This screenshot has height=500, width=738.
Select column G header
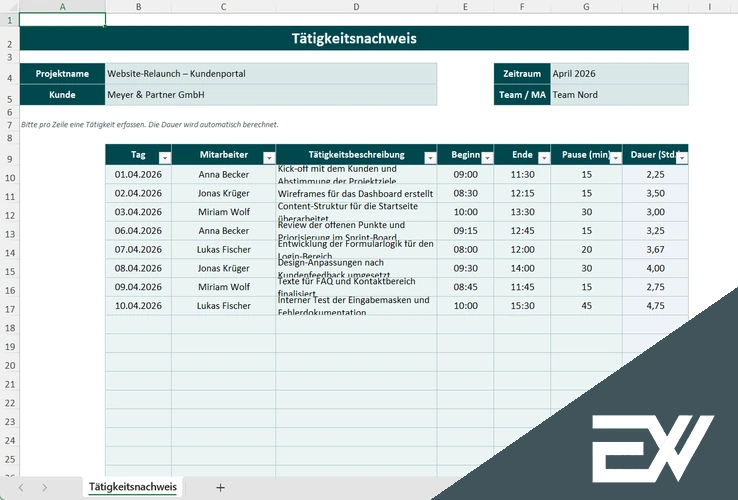click(586, 7)
